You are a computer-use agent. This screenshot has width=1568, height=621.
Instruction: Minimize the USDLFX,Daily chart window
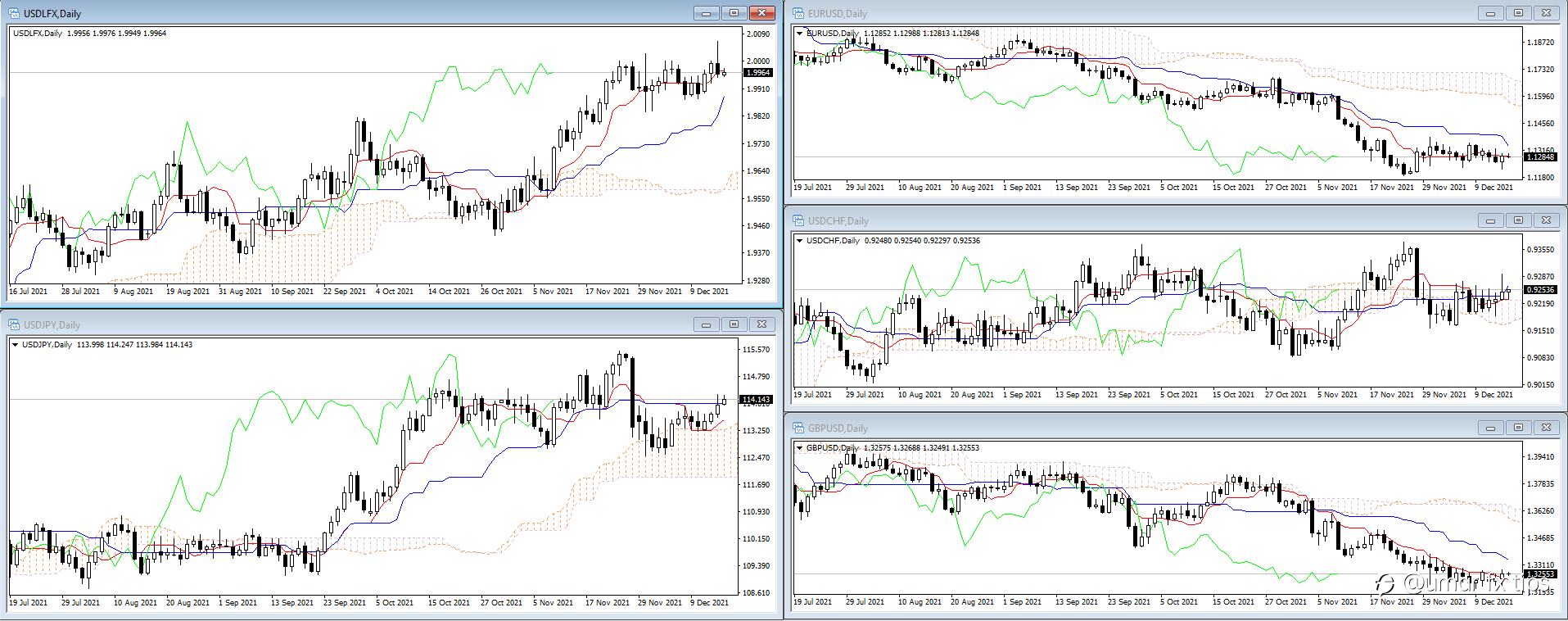706,13
